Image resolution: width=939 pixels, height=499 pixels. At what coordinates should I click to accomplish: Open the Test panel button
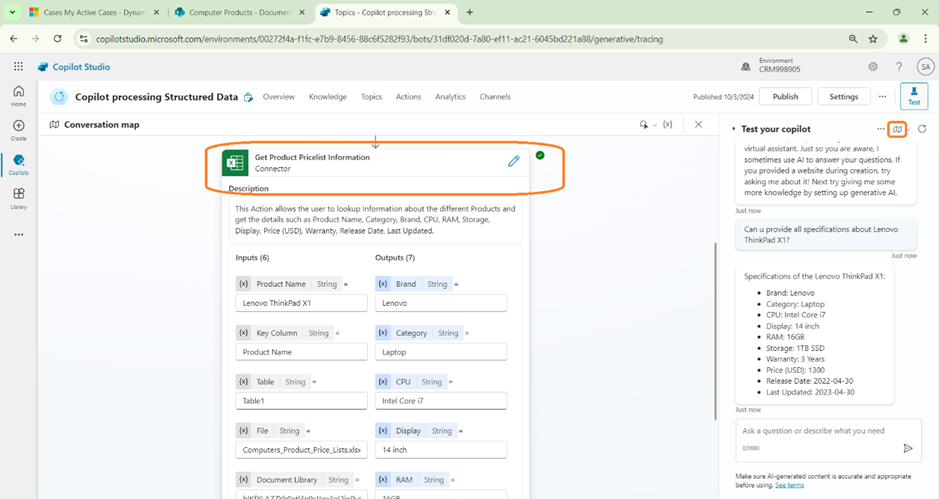[x=914, y=96]
